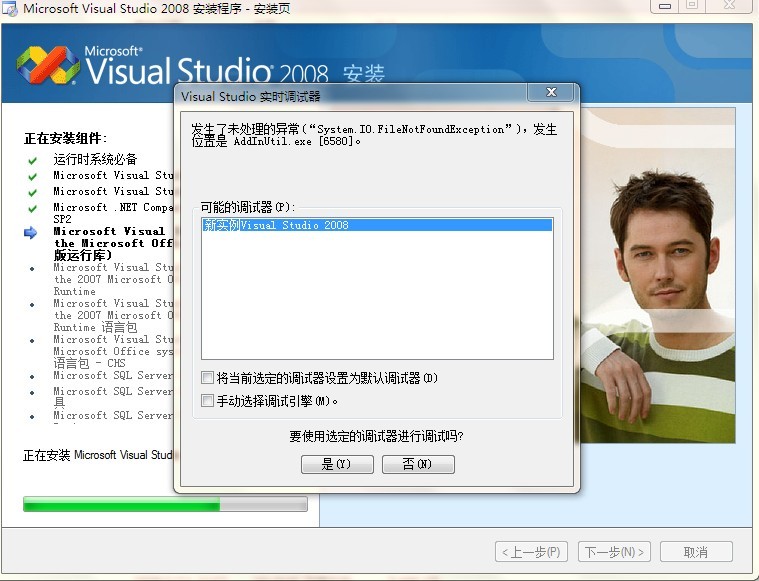The height and width of the screenshot is (581, 759).
Task: Click the 否(N) button
Action: 418,464
